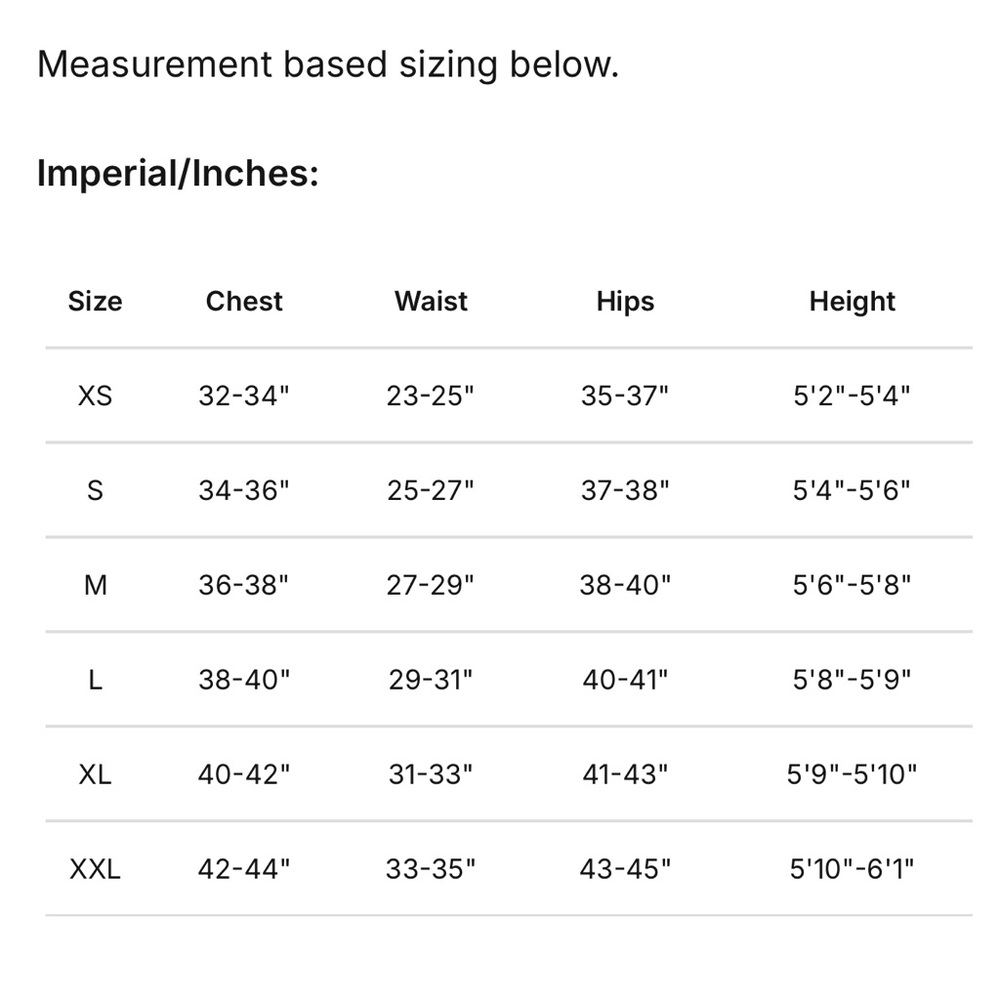Viewport: 1000px width, 1000px height.
Task: Click the 32-34" chest value
Action: click(x=244, y=395)
